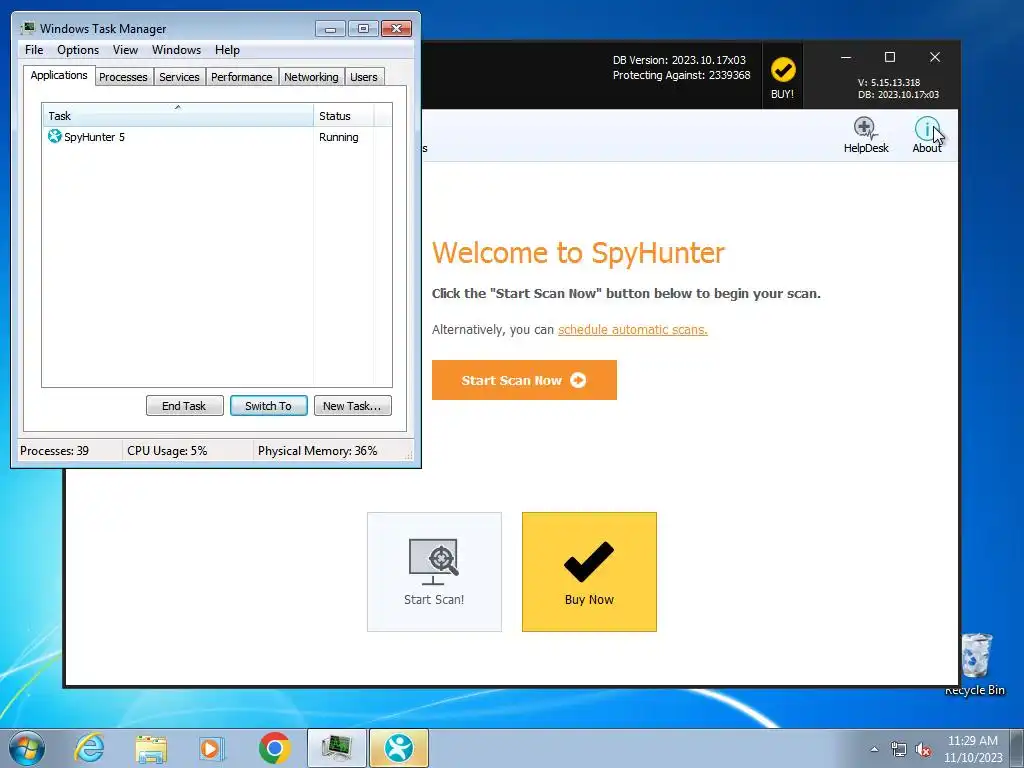Switch to the Processes tab
The height and width of the screenshot is (768, 1024).
(123, 77)
